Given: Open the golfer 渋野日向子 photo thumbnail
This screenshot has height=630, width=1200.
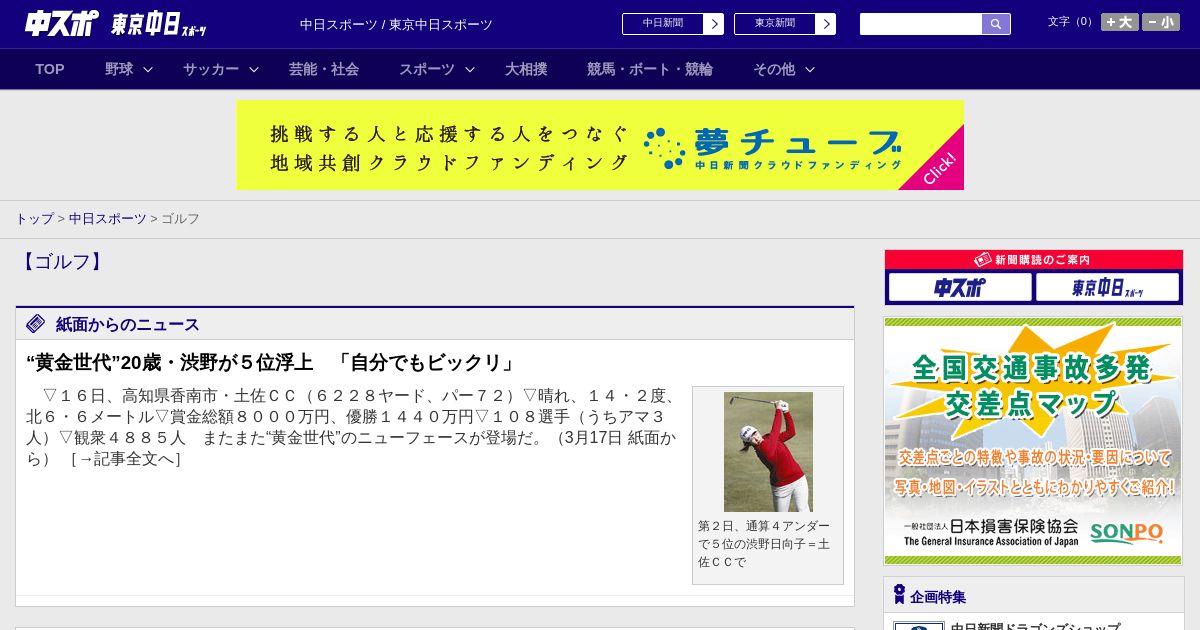Looking at the screenshot, I should click(x=768, y=452).
